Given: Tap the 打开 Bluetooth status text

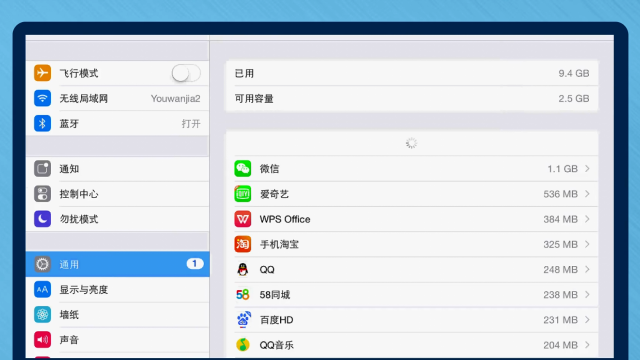Looking at the screenshot, I should (x=191, y=124).
